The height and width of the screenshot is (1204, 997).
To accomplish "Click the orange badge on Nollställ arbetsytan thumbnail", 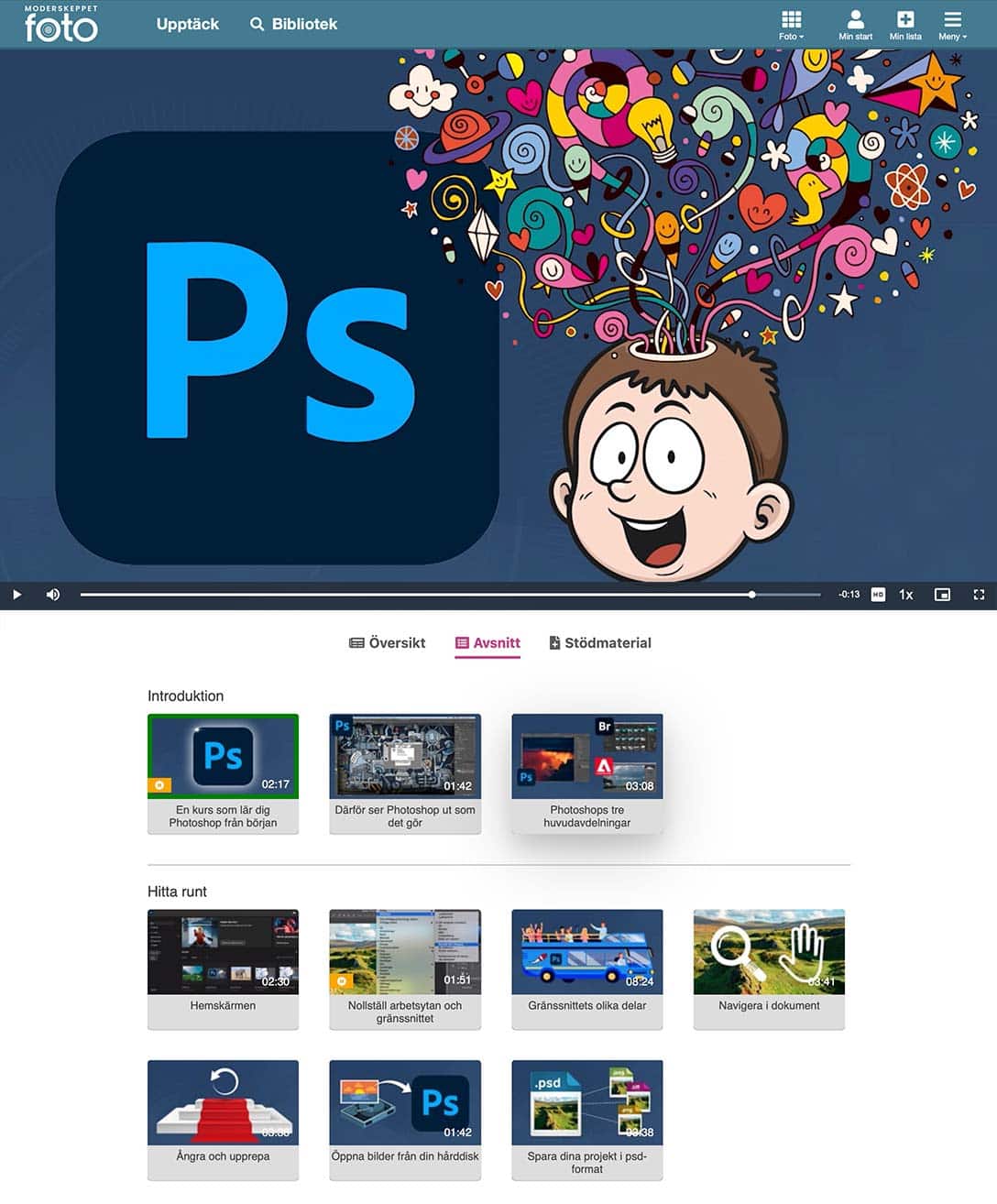I will 341,981.
